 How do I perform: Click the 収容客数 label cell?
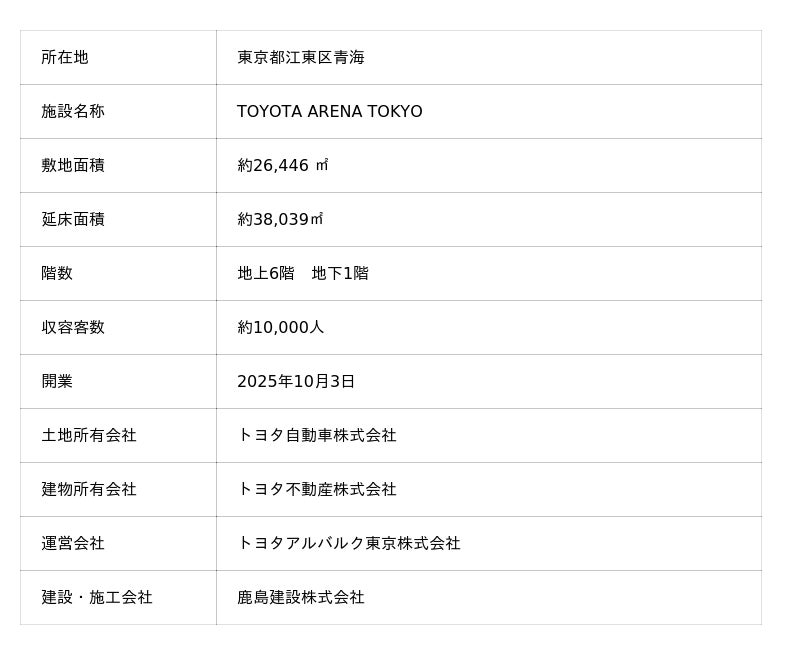pos(73,328)
